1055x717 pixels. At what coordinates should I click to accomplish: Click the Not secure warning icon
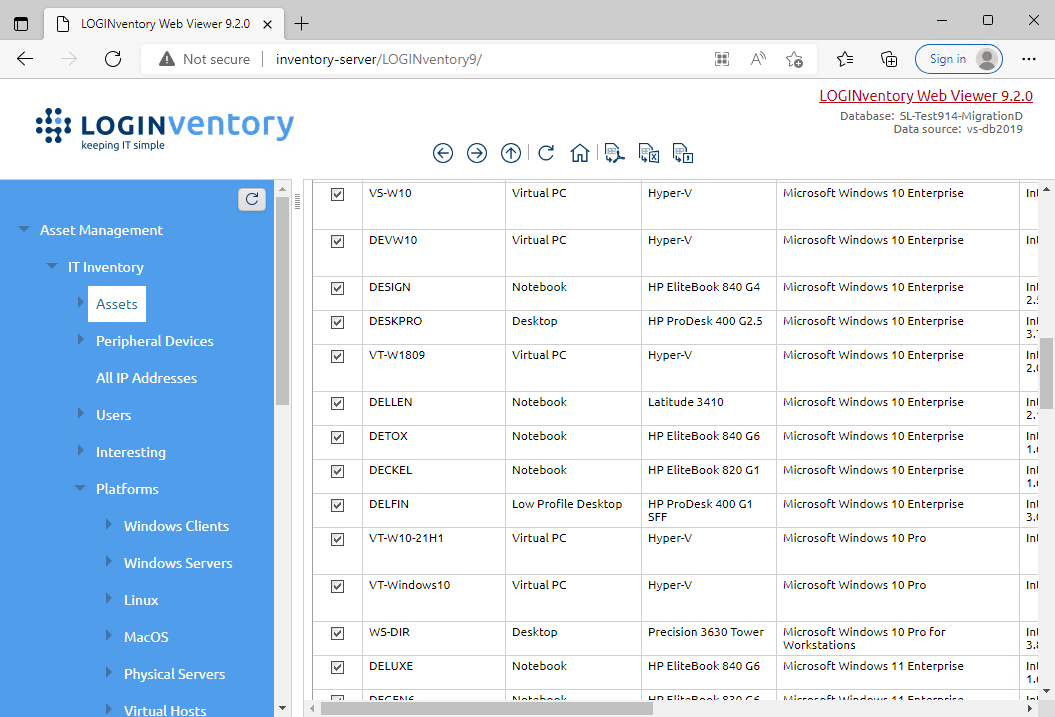[167, 59]
